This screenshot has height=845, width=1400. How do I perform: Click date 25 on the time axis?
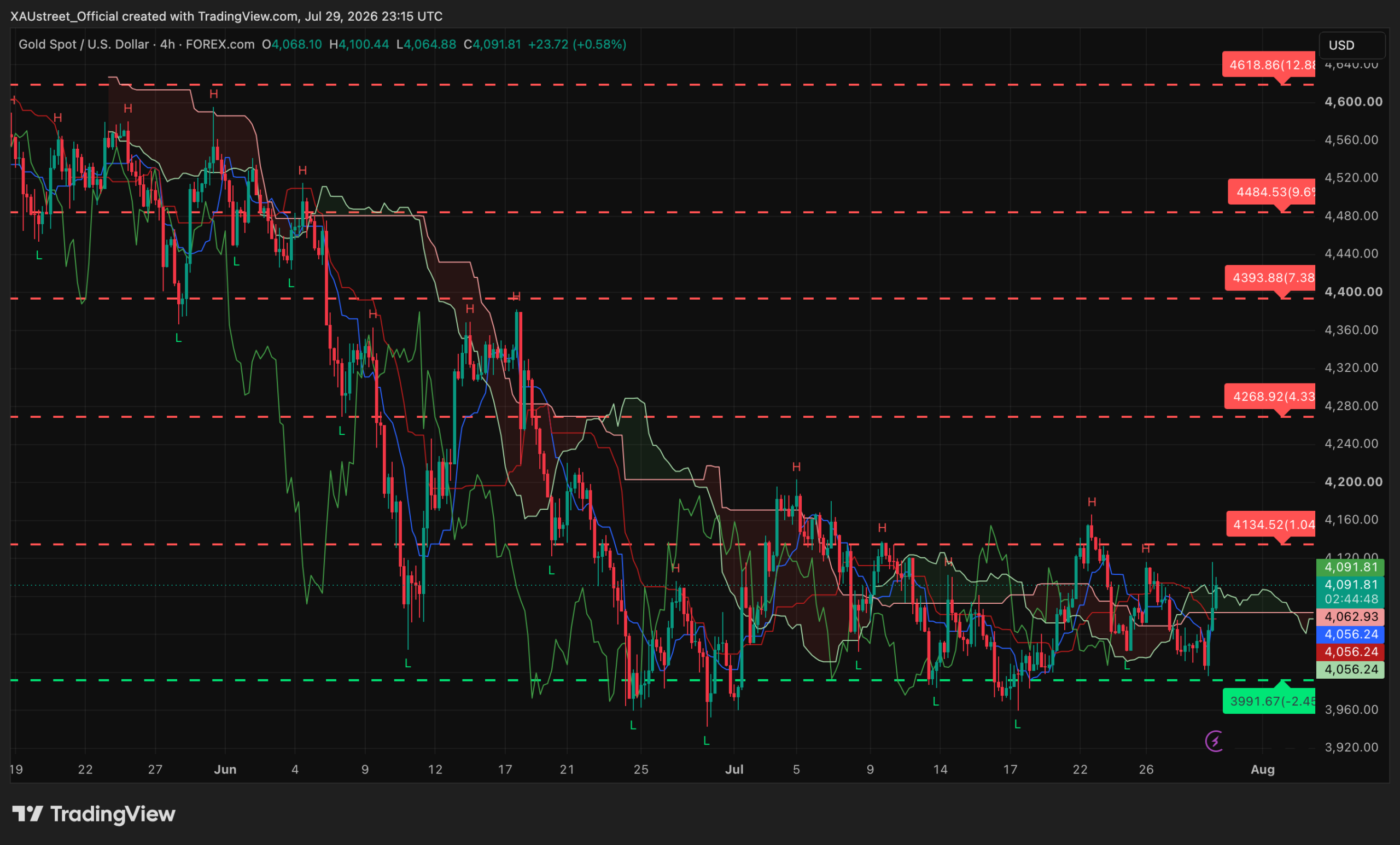click(641, 770)
